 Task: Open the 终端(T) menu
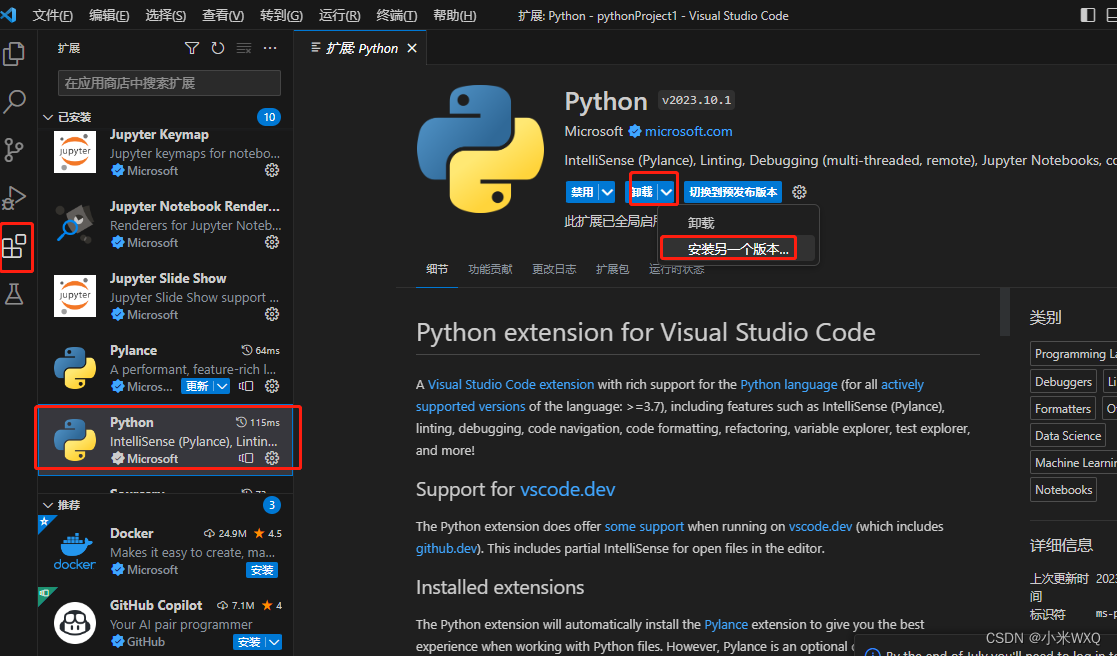click(x=396, y=16)
